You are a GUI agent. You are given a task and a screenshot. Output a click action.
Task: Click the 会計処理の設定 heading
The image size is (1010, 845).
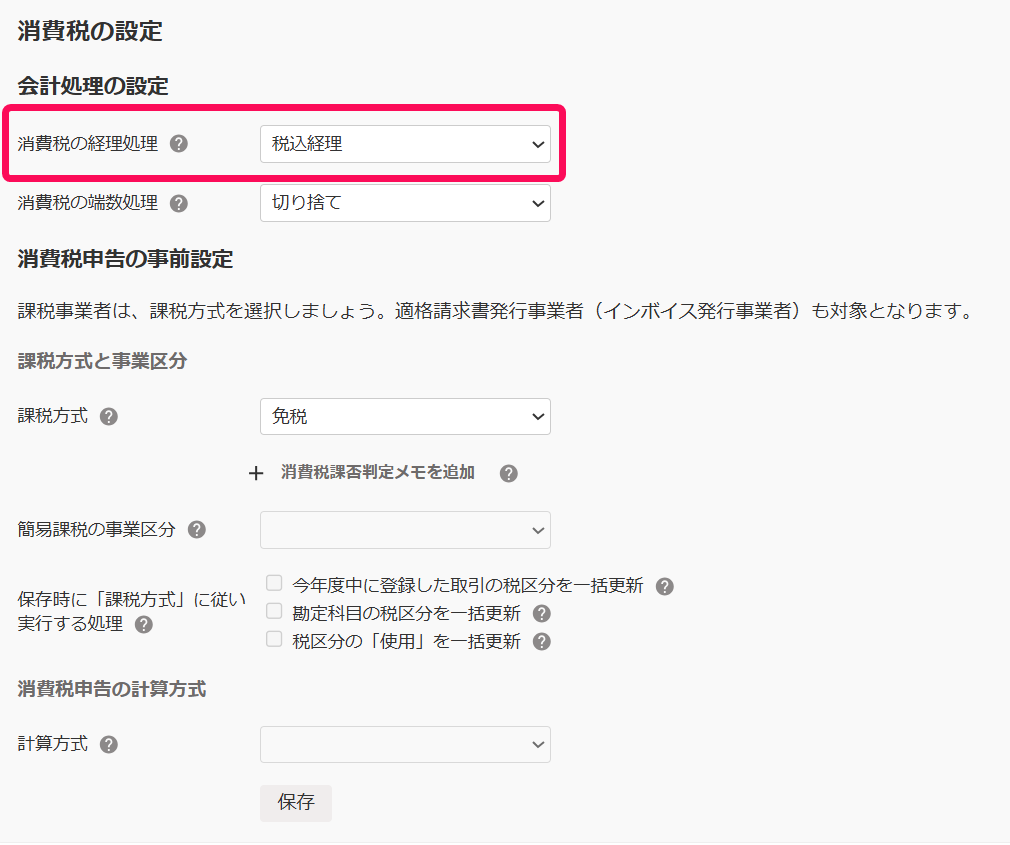tap(93, 86)
